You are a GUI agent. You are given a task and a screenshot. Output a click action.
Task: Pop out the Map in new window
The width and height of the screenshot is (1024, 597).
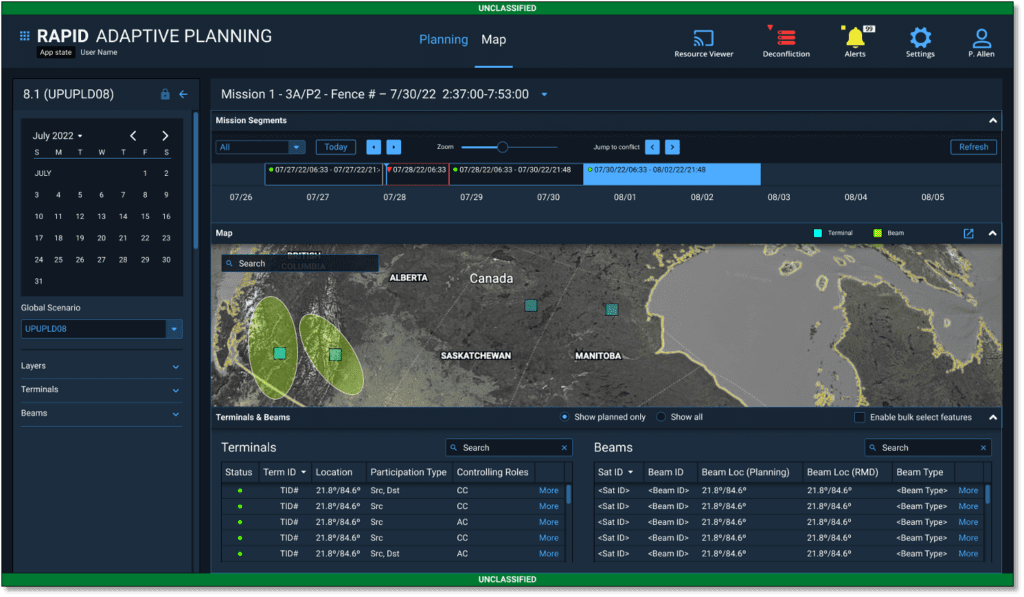(968, 233)
